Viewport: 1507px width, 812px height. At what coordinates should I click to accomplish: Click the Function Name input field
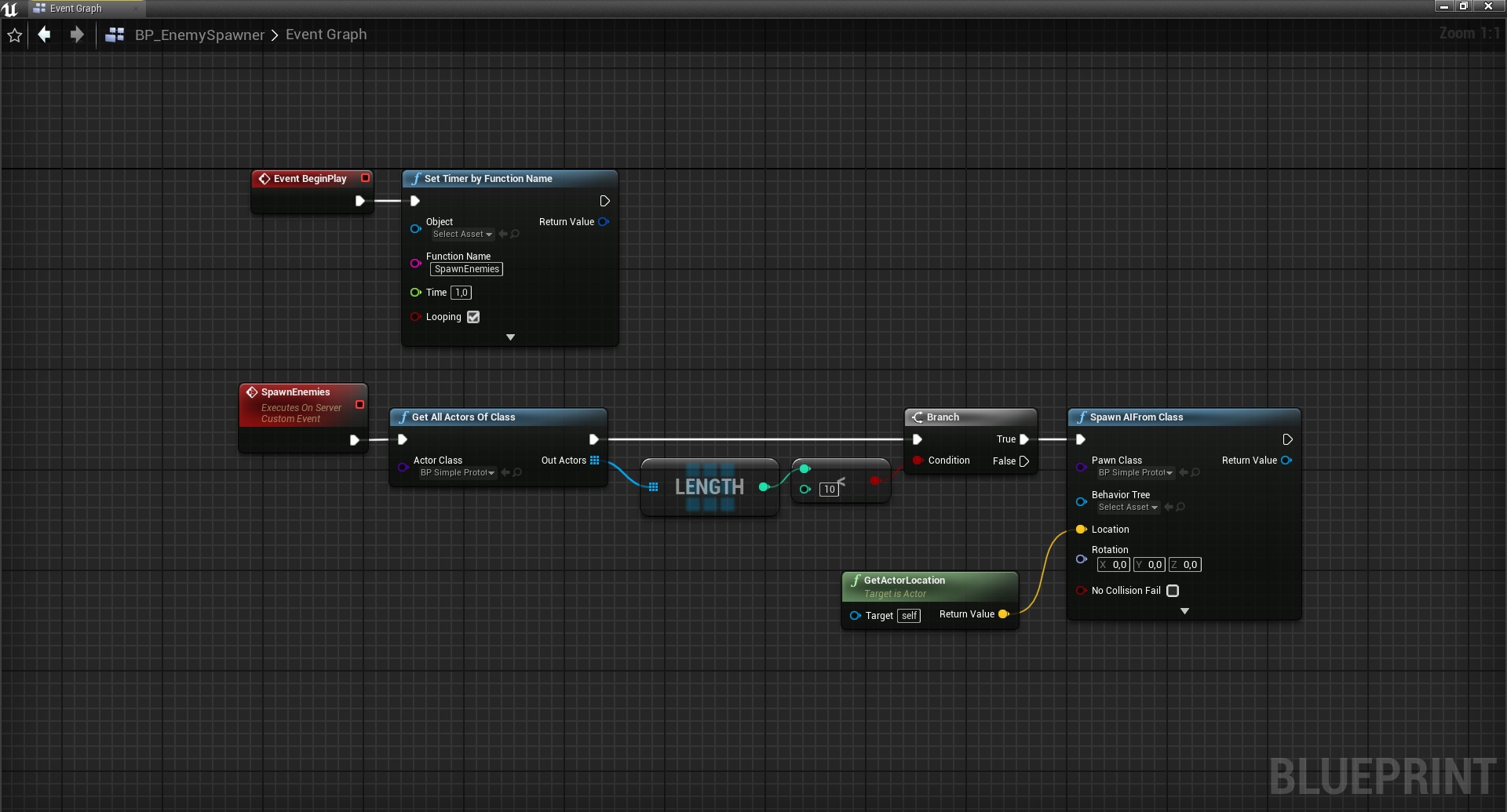[x=466, y=269]
